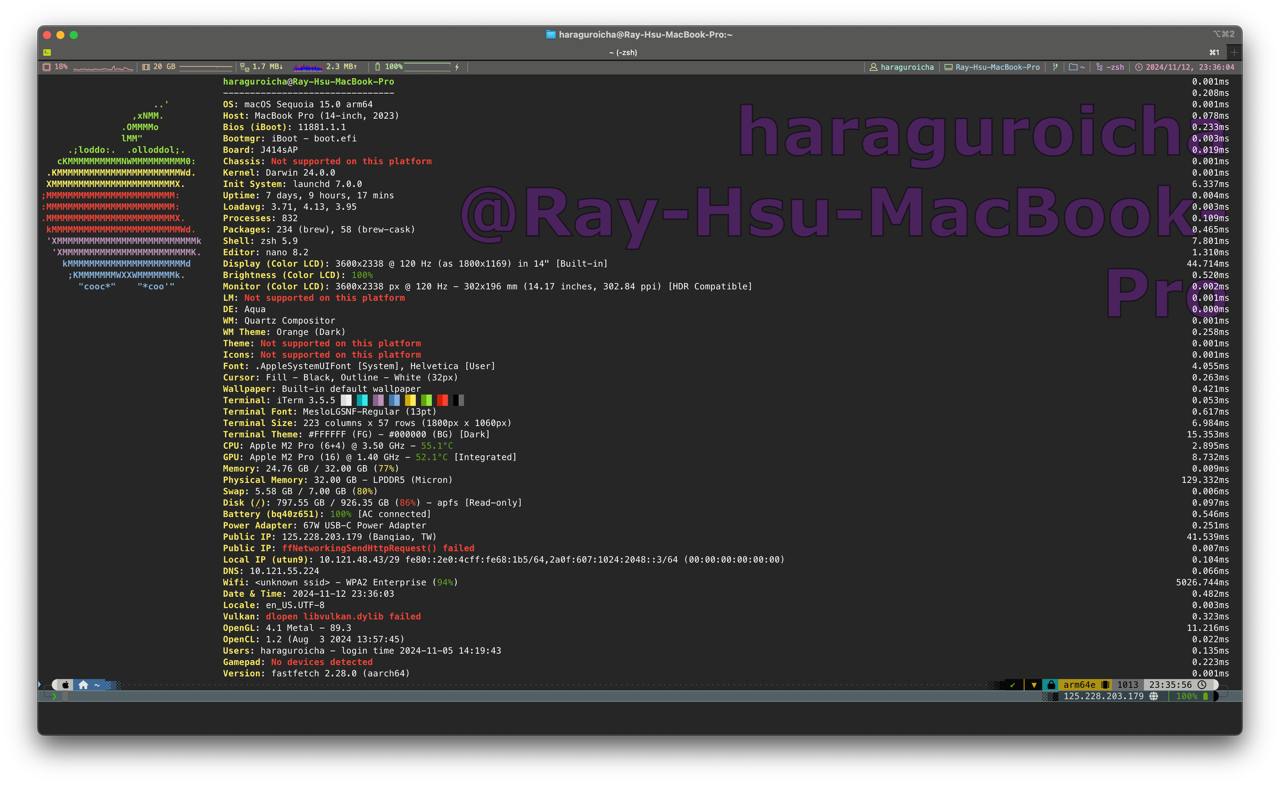Click the blue network activity graph
Viewport: 1280px width, 785px height.
[x=308, y=67]
